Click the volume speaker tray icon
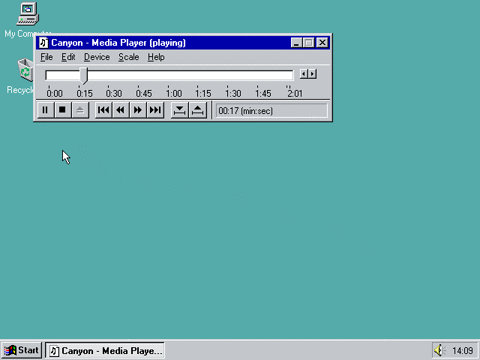Viewport: 480px width, 360px height. [x=439, y=350]
